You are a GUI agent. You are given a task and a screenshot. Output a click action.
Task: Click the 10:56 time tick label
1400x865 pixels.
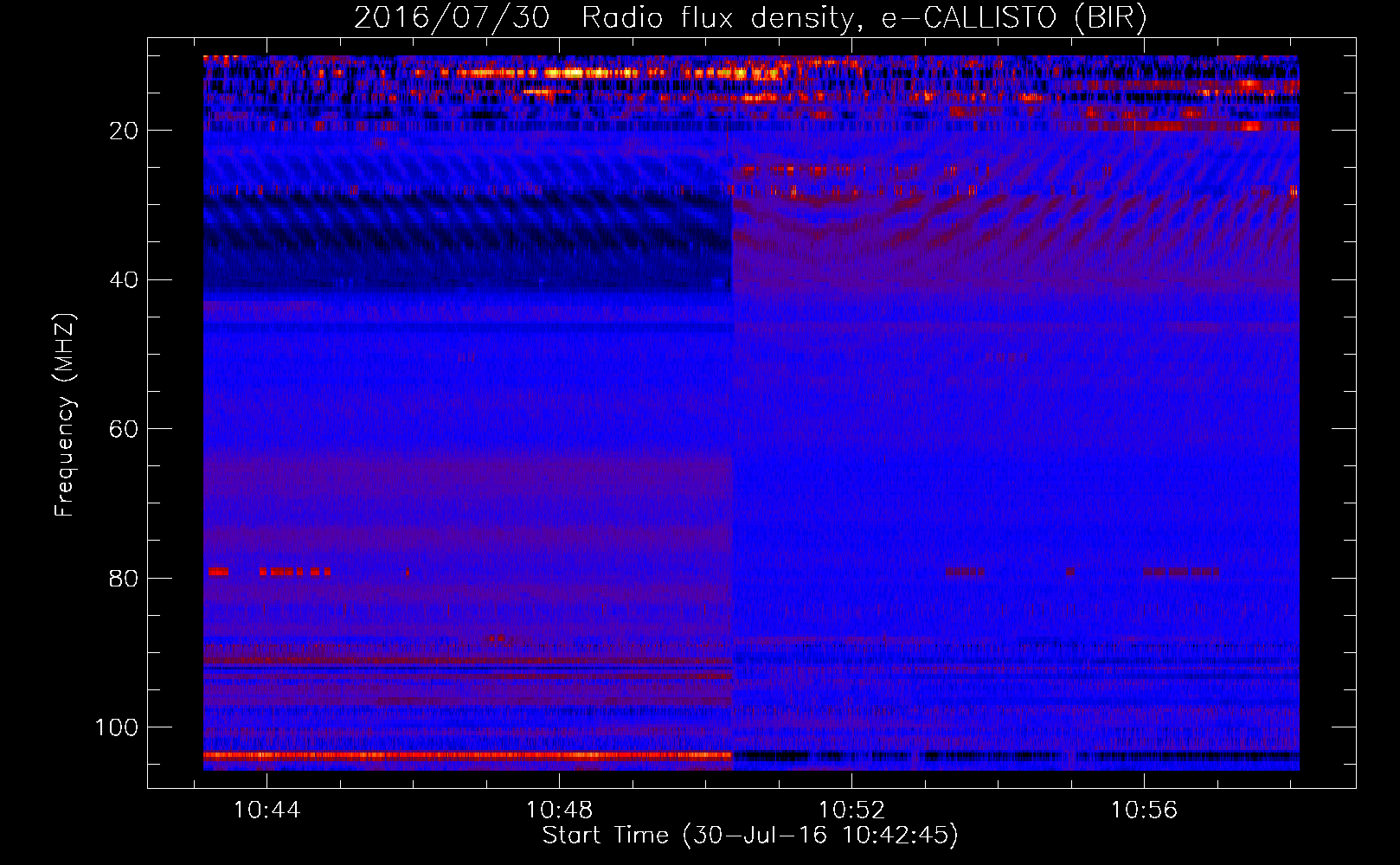(x=1144, y=810)
